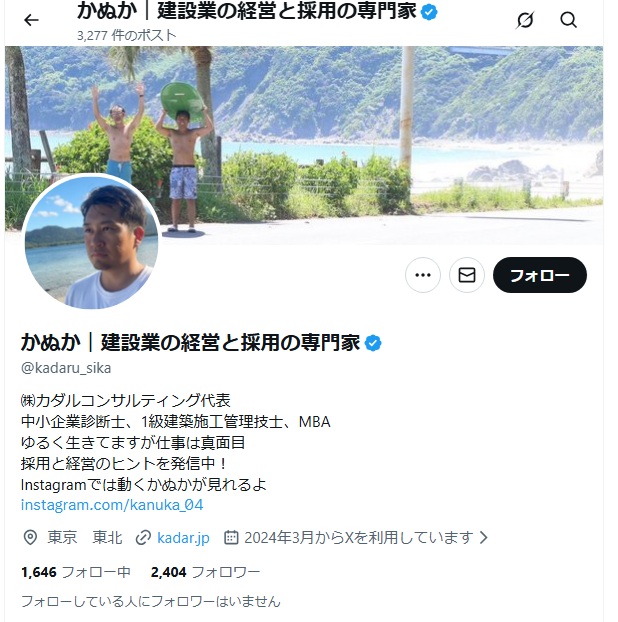The width and height of the screenshot is (618, 622).
Task: Click the calendar icon beside the join date
Action: (x=231, y=538)
